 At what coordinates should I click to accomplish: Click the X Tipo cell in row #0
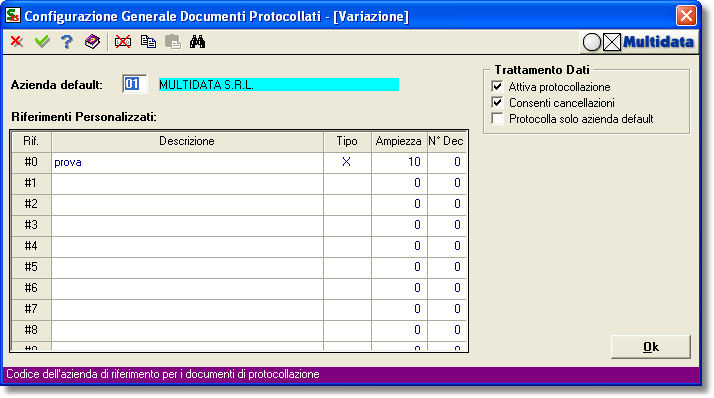(347, 162)
